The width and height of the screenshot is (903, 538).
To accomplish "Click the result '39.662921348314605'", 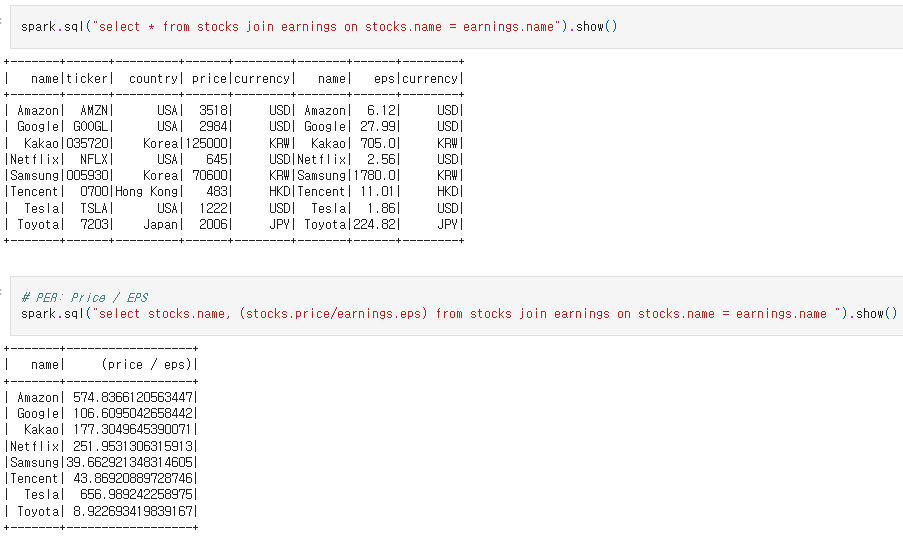I will click(130, 463).
